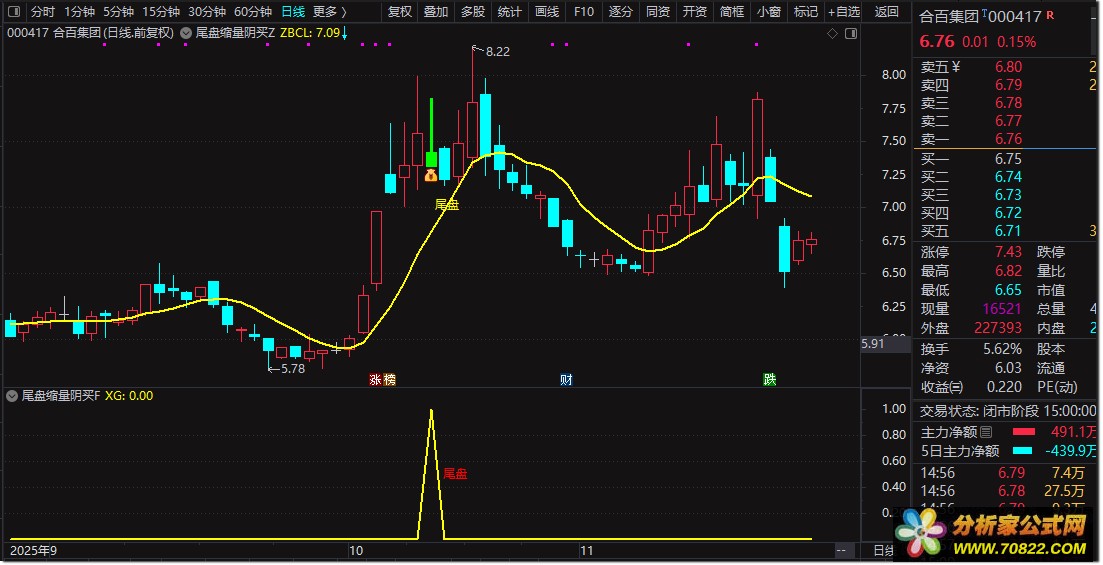Image resolution: width=1103 pixels, height=565 pixels.
Task: Switch to 60分钟 period
Action: [x=253, y=12]
